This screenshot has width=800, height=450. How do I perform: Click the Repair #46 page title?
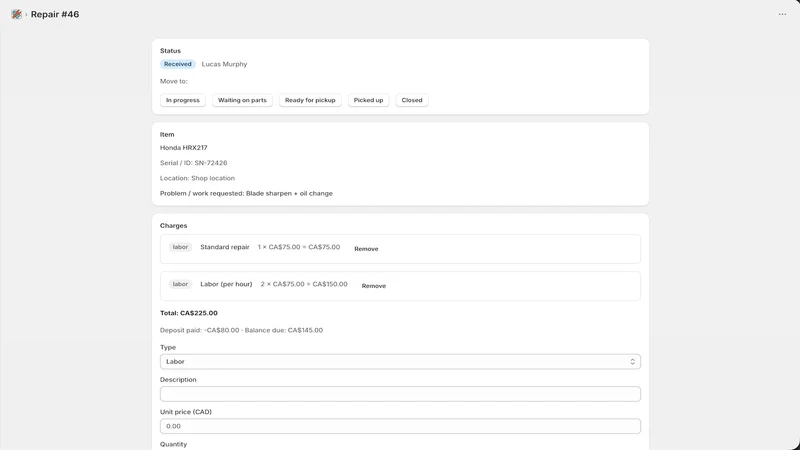(x=55, y=14)
